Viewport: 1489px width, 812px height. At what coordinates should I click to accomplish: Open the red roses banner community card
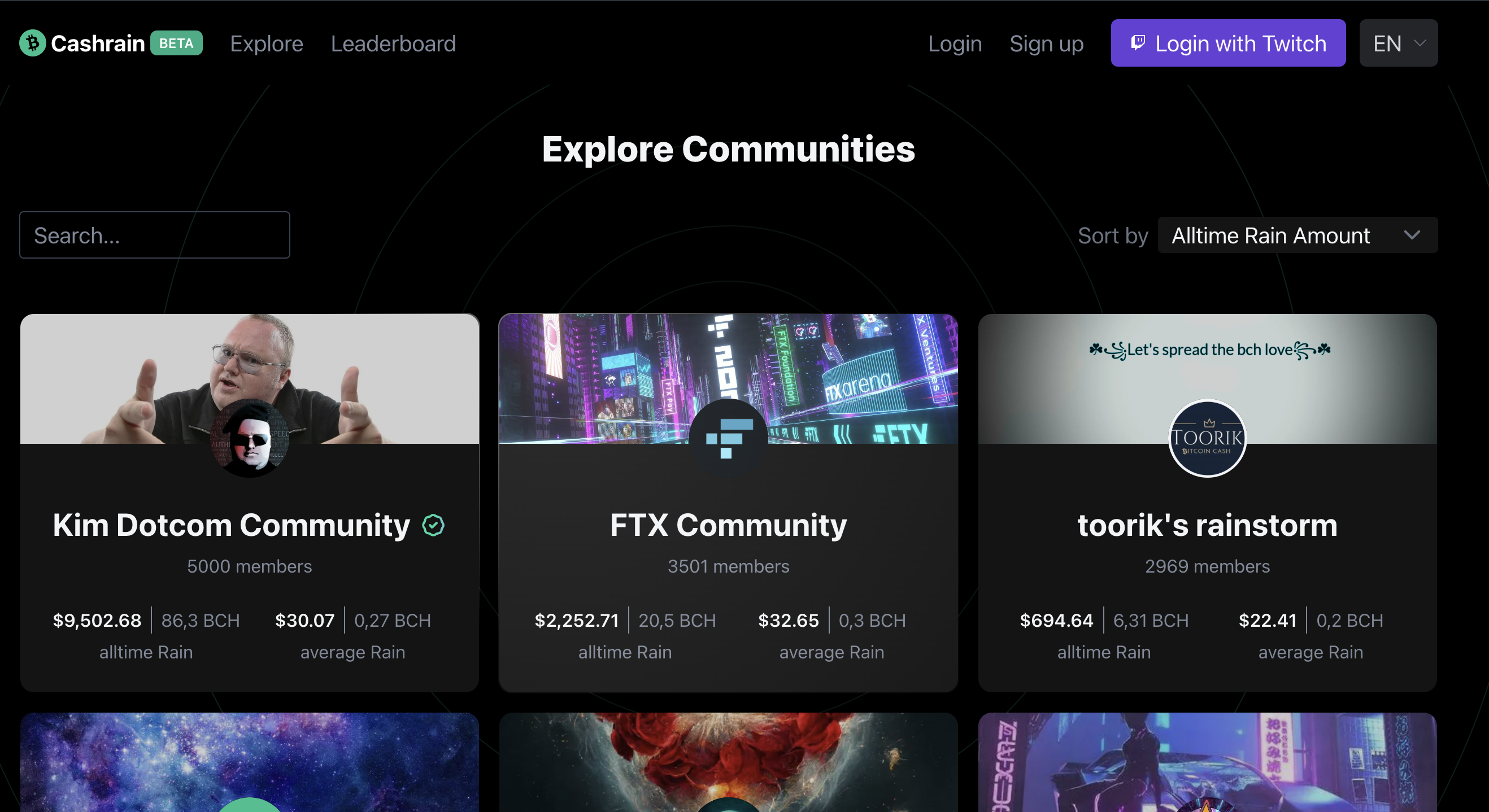click(x=728, y=762)
